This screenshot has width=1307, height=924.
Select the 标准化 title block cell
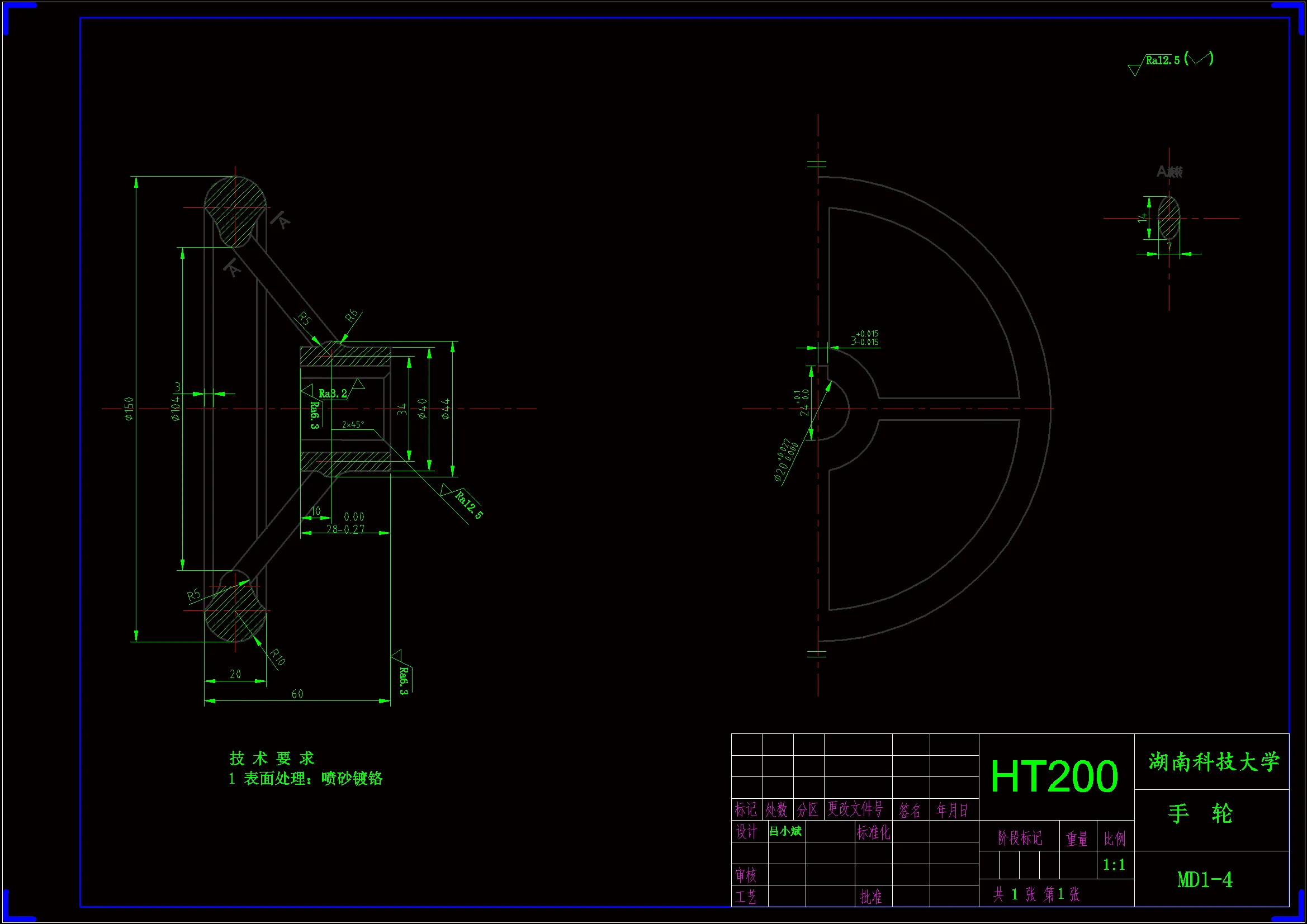(x=873, y=832)
